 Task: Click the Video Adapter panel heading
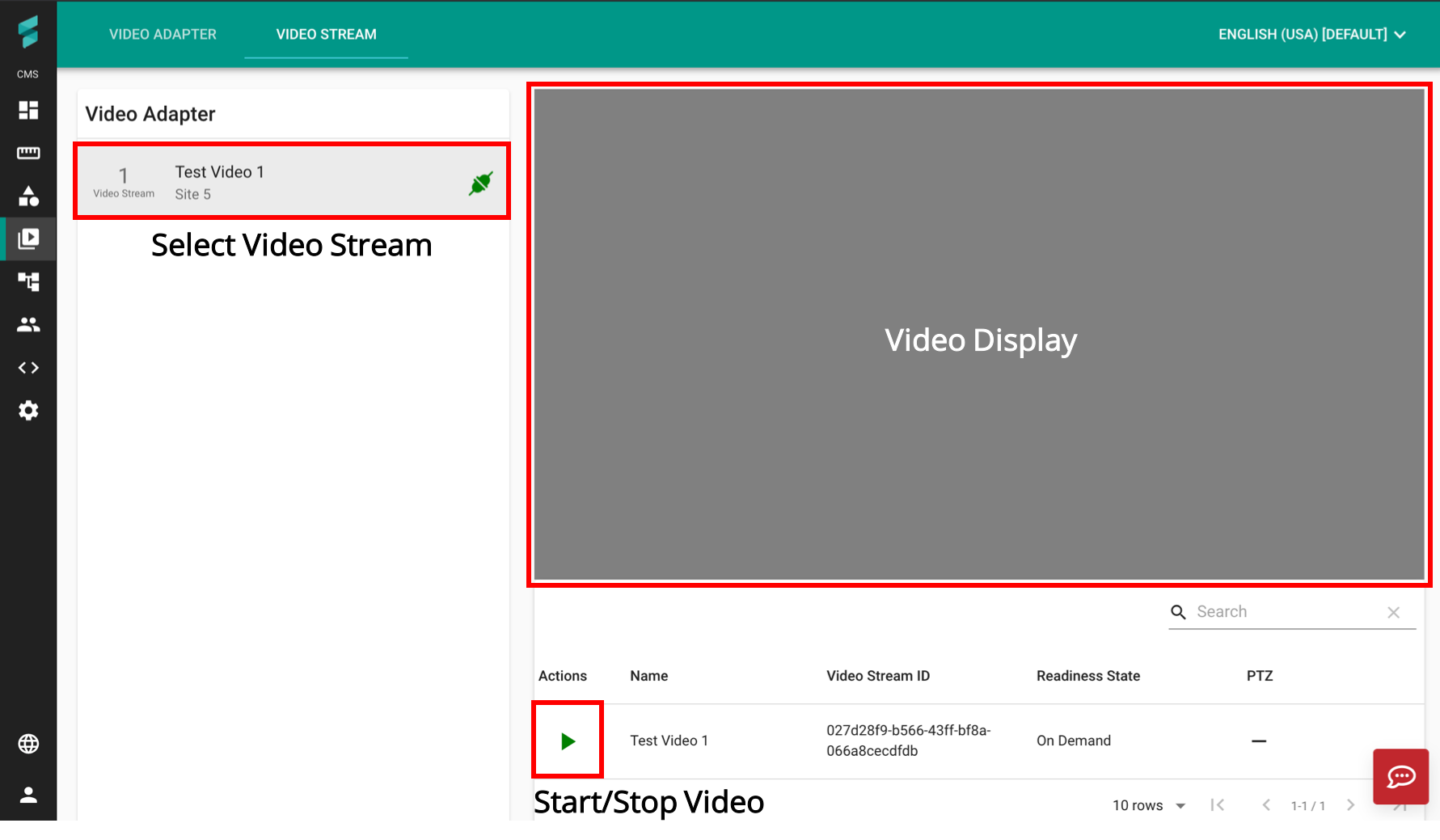pyautogui.click(x=150, y=114)
